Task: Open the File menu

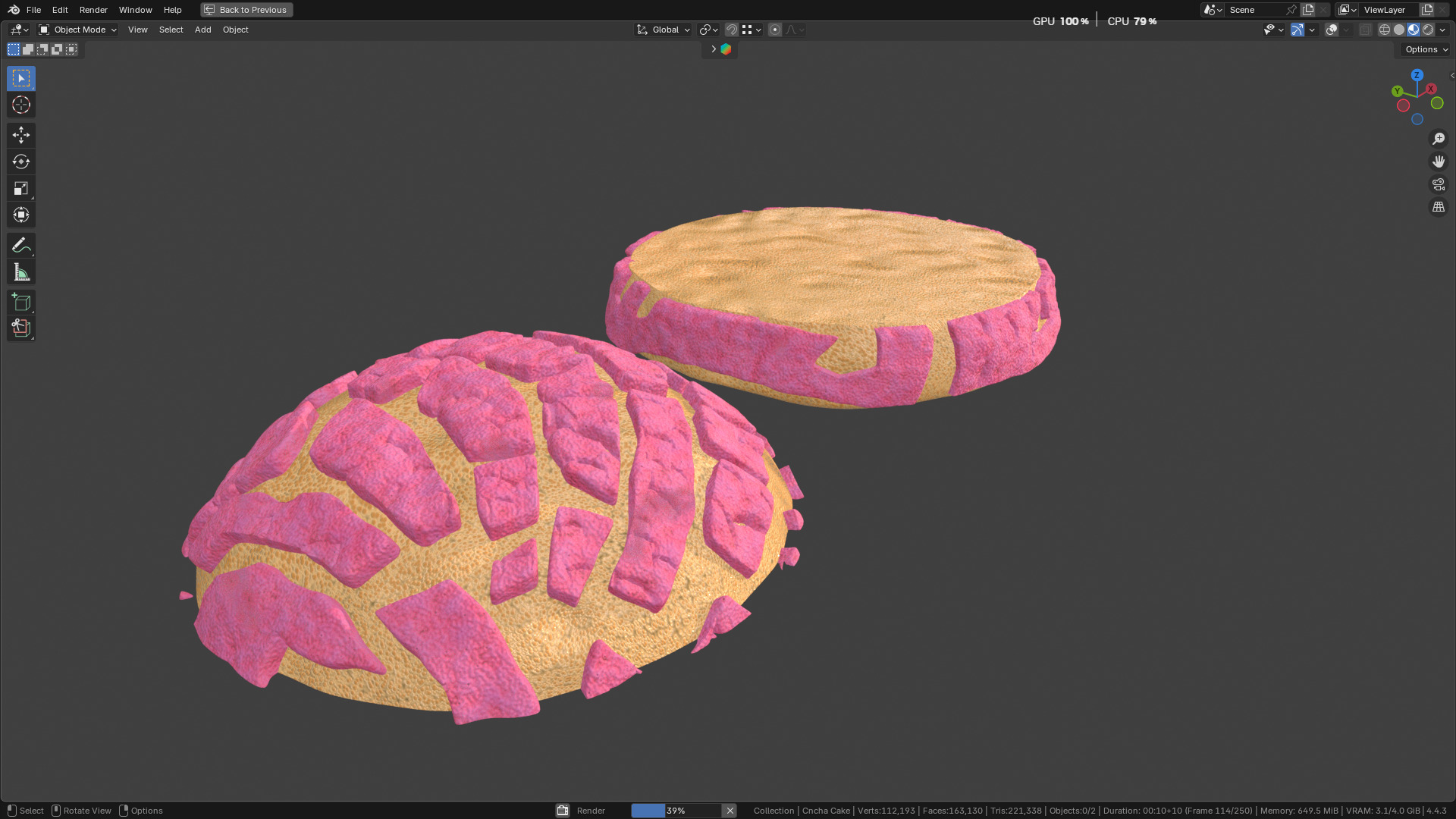Action: point(33,10)
